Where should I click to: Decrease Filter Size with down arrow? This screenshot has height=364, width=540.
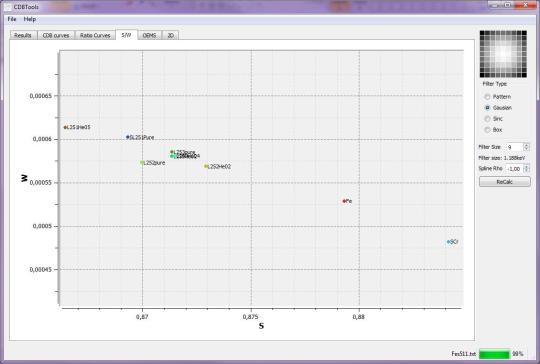[x=526, y=149]
